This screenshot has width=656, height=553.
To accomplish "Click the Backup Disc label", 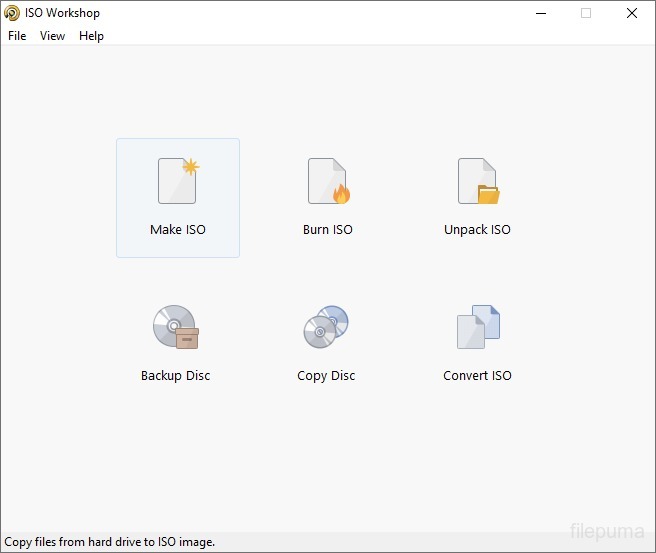I will point(175,376).
